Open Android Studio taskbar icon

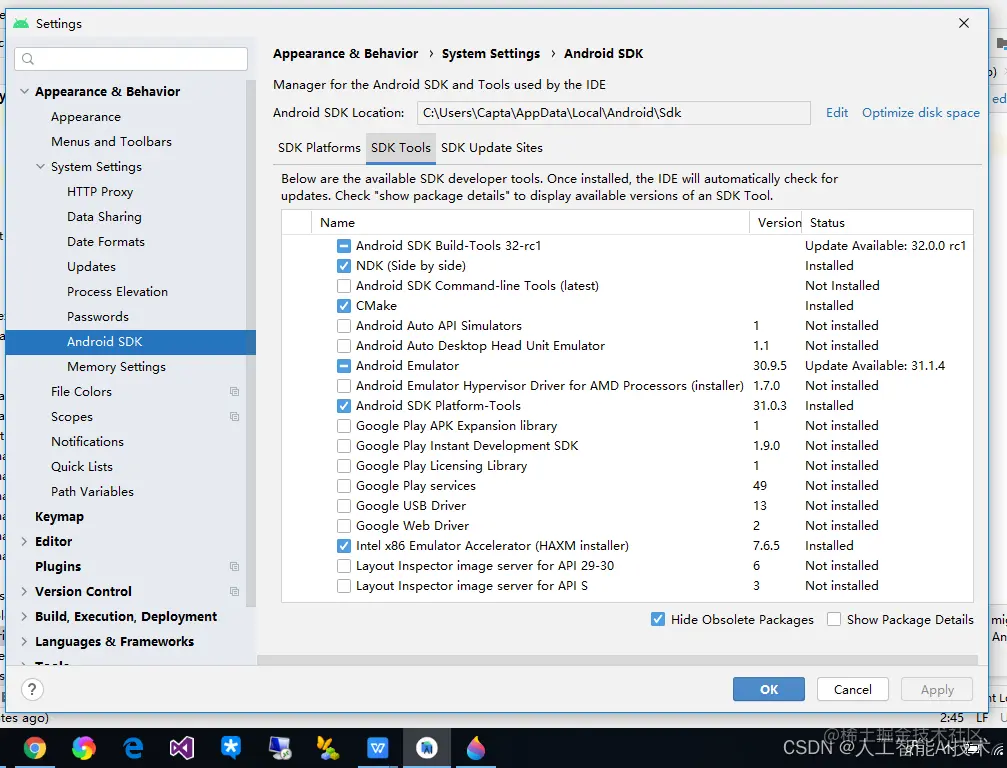point(427,748)
